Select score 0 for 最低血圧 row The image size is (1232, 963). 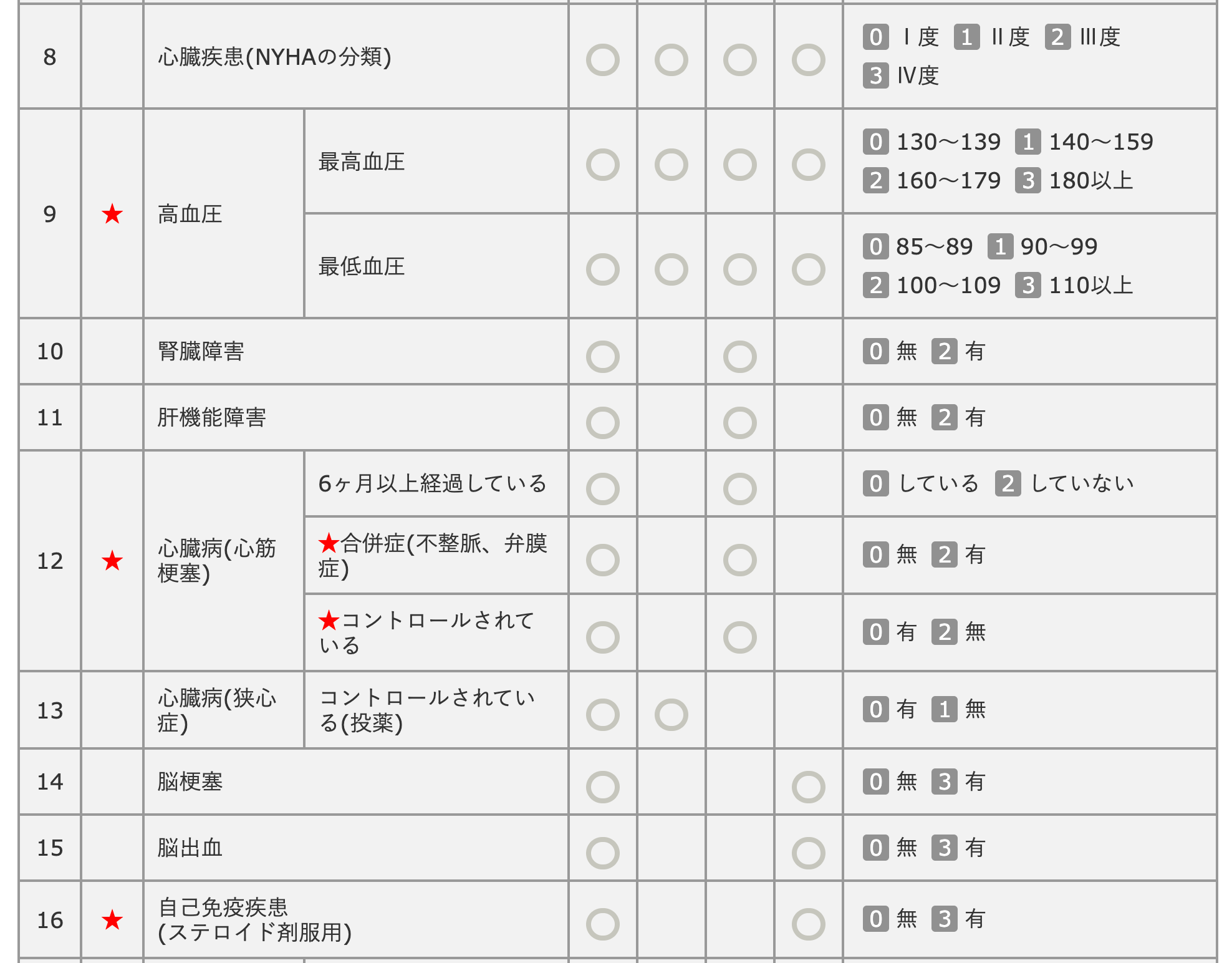[x=602, y=269]
